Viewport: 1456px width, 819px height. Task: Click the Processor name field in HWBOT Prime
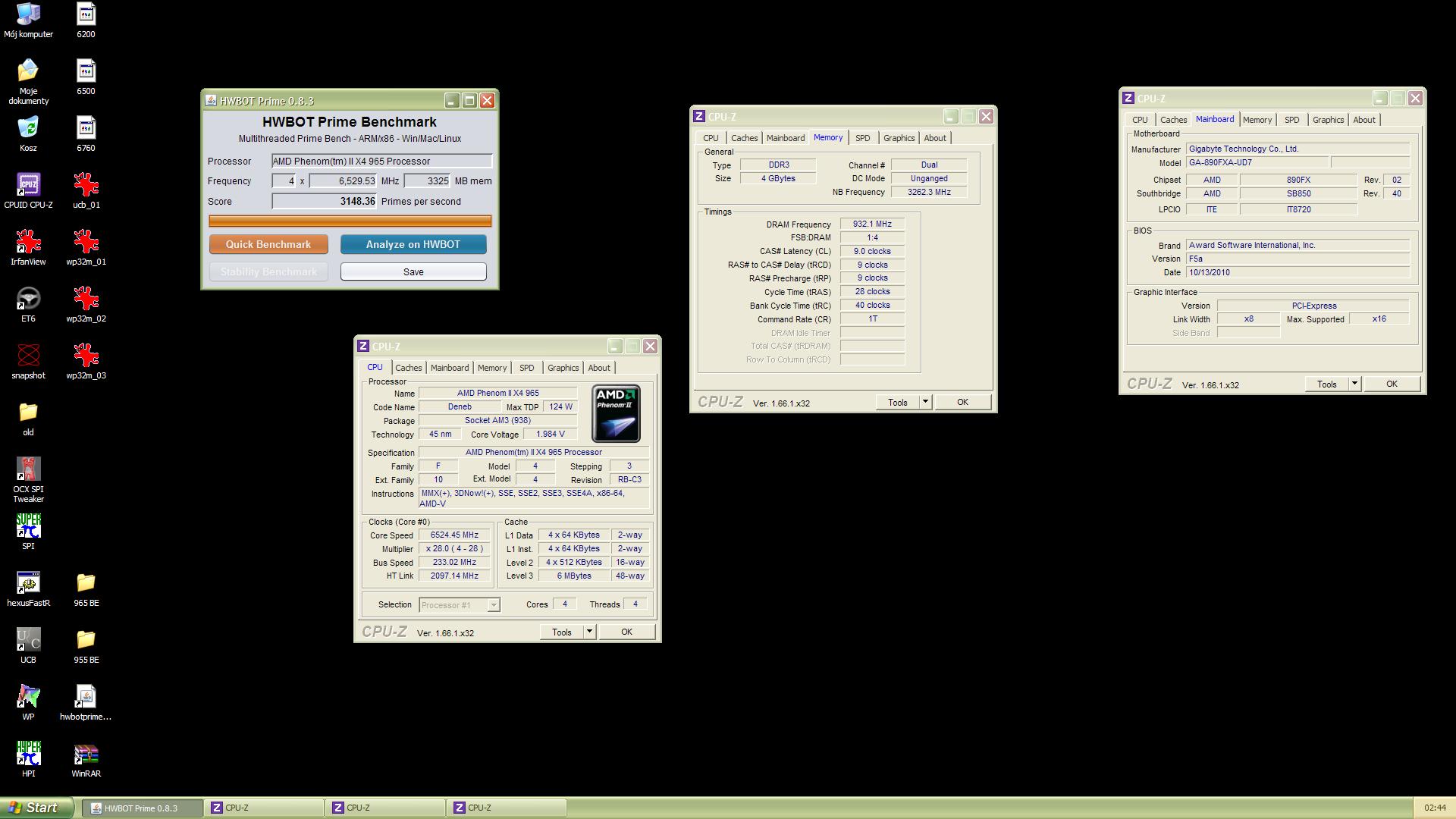click(382, 161)
